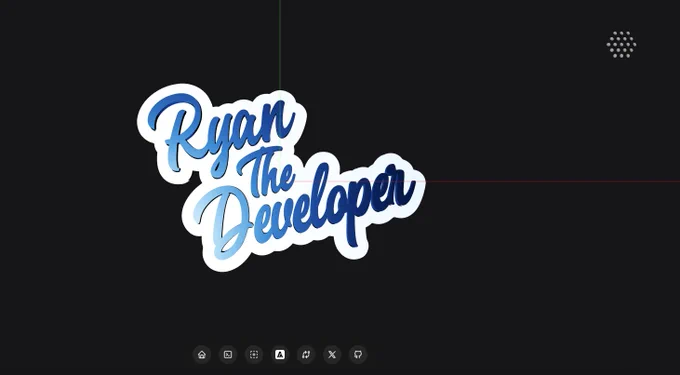The image size is (680, 375).
Task: Open the terminal icon in dock
Action: click(228, 355)
